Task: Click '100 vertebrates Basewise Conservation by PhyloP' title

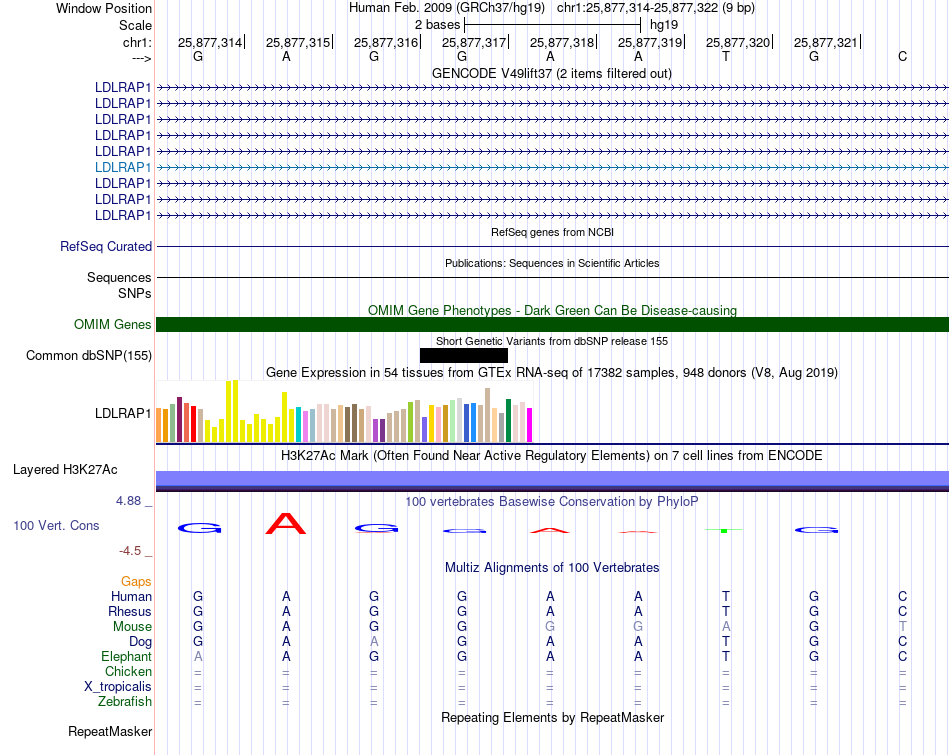Action: (552, 502)
